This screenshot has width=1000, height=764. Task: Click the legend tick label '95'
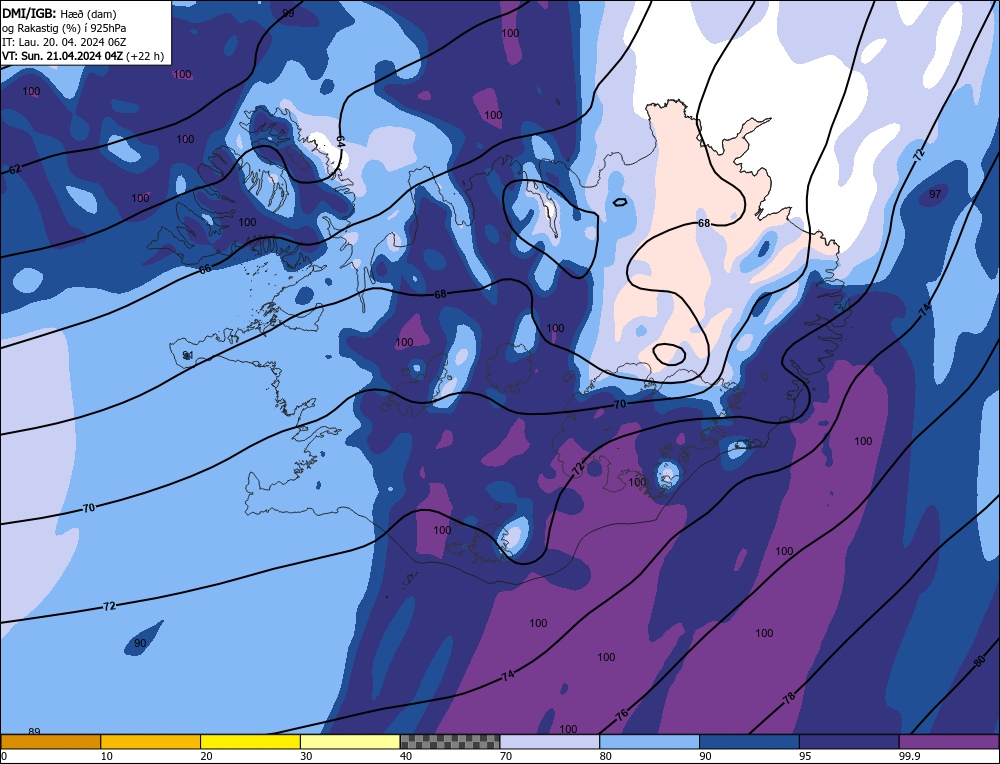click(805, 756)
